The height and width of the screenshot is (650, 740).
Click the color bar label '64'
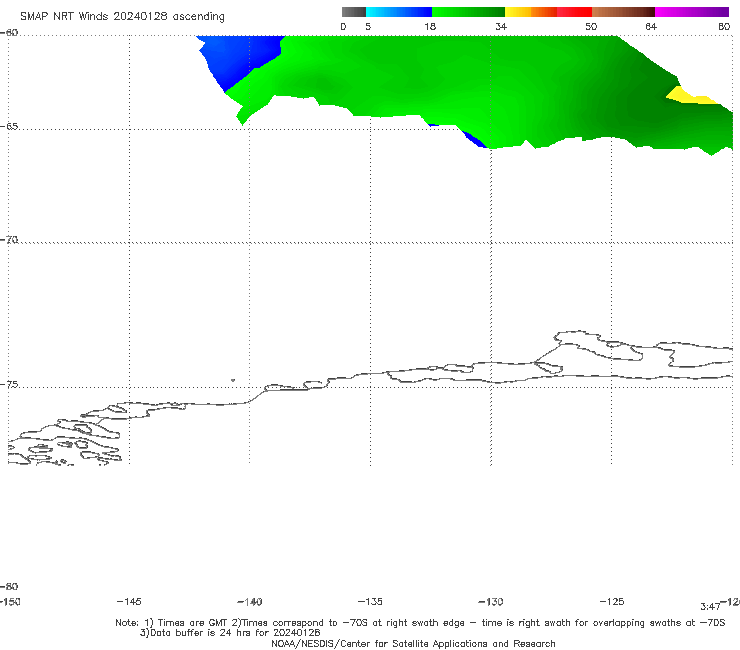(x=651, y=26)
